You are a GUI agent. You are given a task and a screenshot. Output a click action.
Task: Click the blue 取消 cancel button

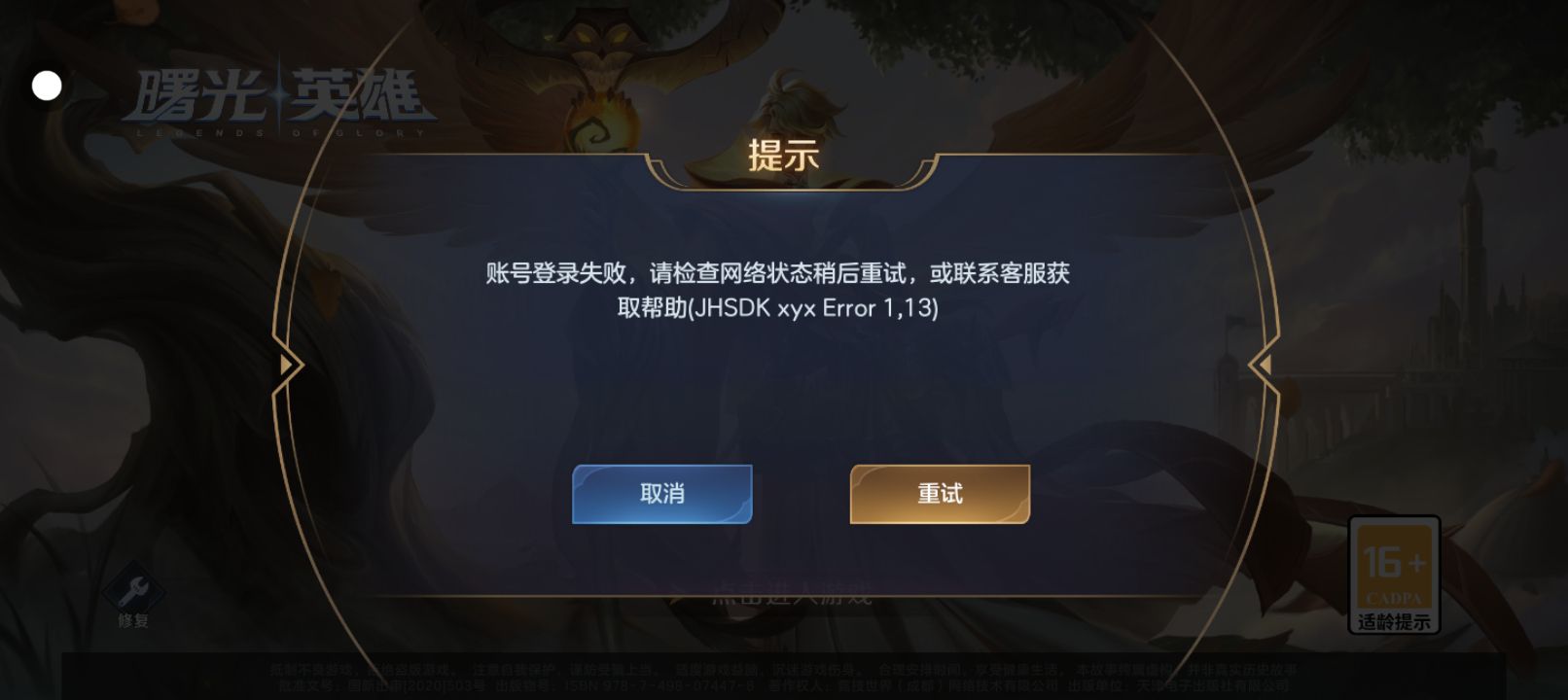coord(661,494)
